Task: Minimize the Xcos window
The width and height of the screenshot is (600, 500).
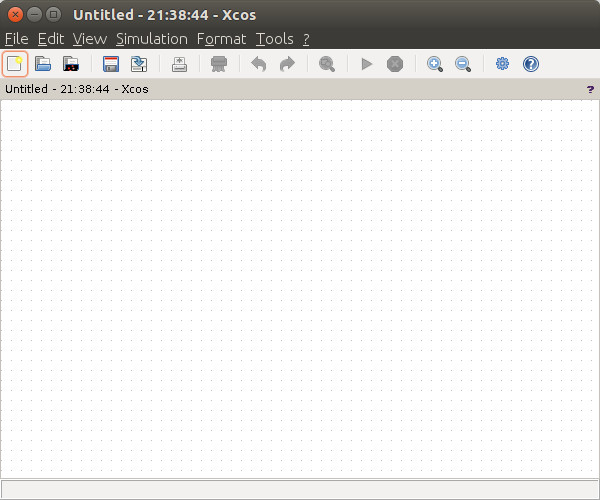Action: (34, 15)
